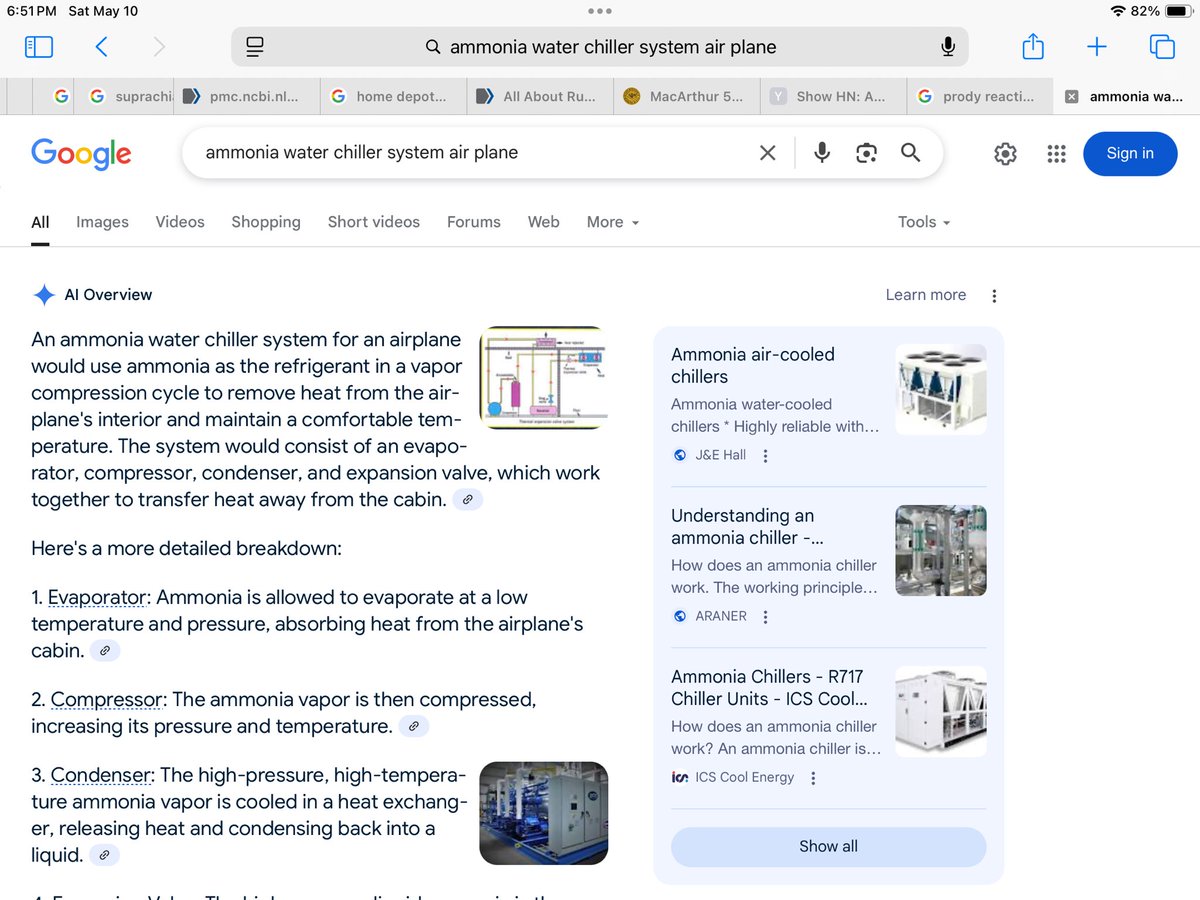Switch to Images results
This screenshot has width=1200, height=900.
pyautogui.click(x=102, y=222)
